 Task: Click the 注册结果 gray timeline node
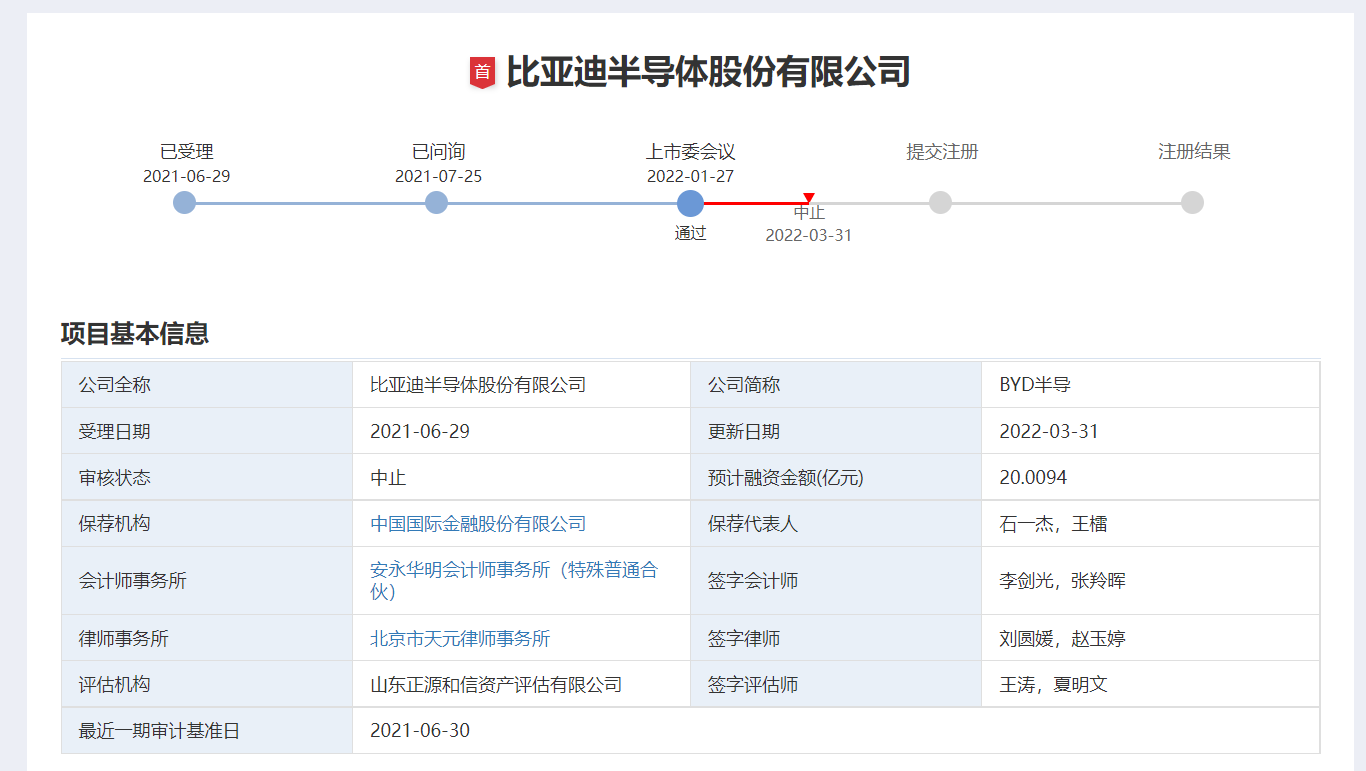[1192, 203]
